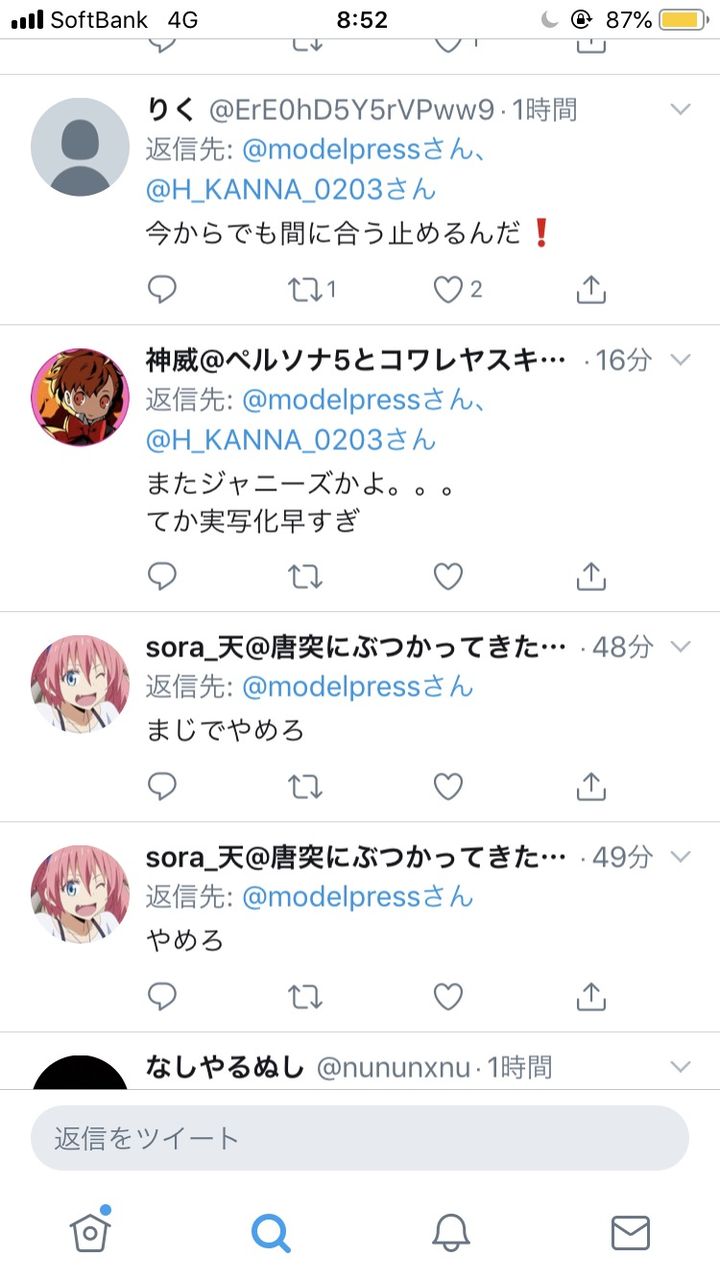Open options chevron on りく's tweet
The image size is (720, 1280).
(x=680, y=109)
